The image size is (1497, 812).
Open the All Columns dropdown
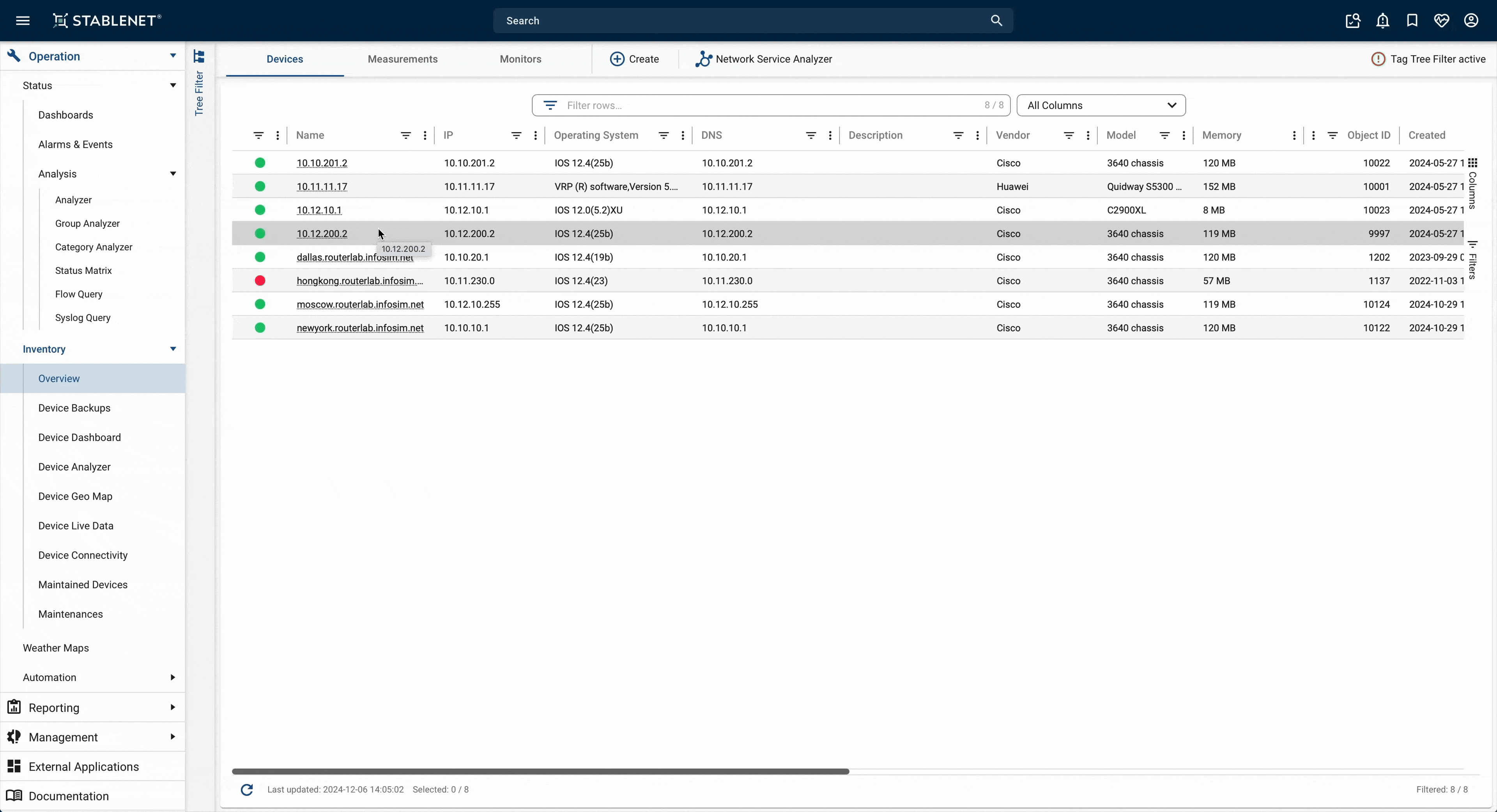pos(1101,106)
